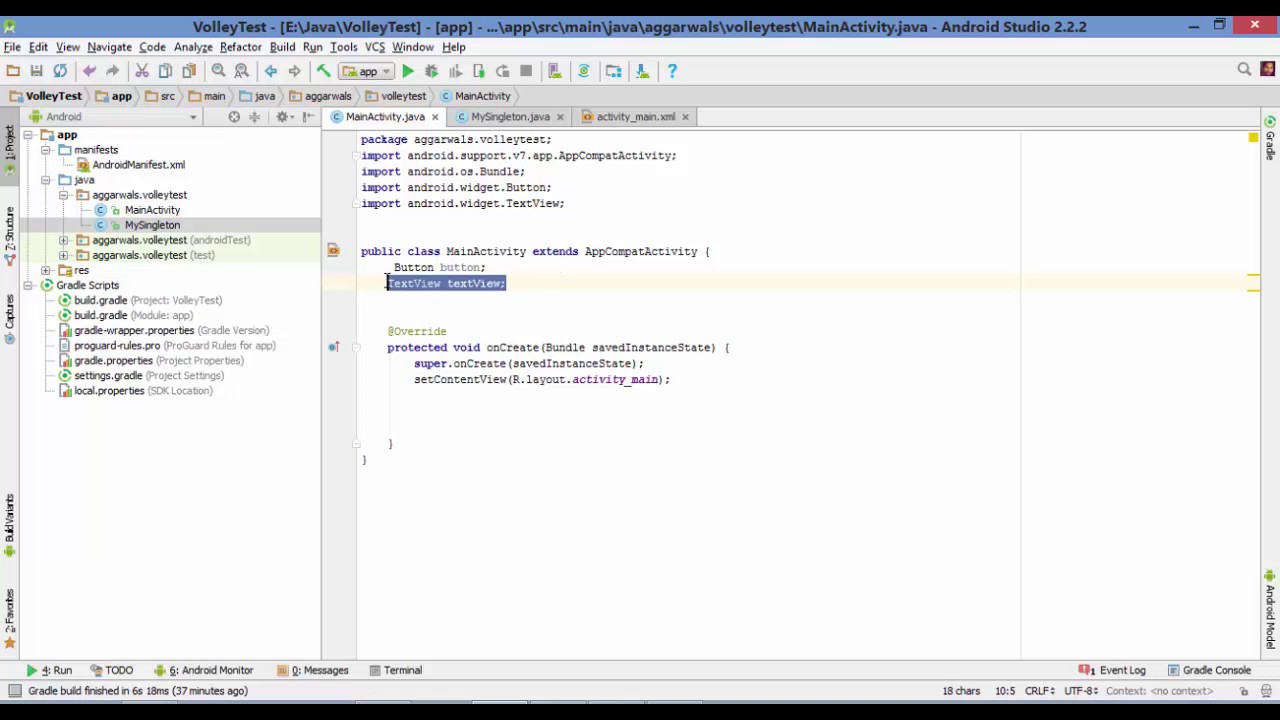Open SDK Manager icon
The image size is (1280, 720).
coord(642,71)
